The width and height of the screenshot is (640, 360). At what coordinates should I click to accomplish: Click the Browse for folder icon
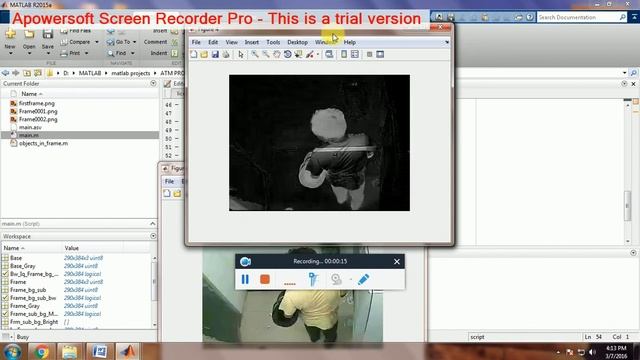38,73
